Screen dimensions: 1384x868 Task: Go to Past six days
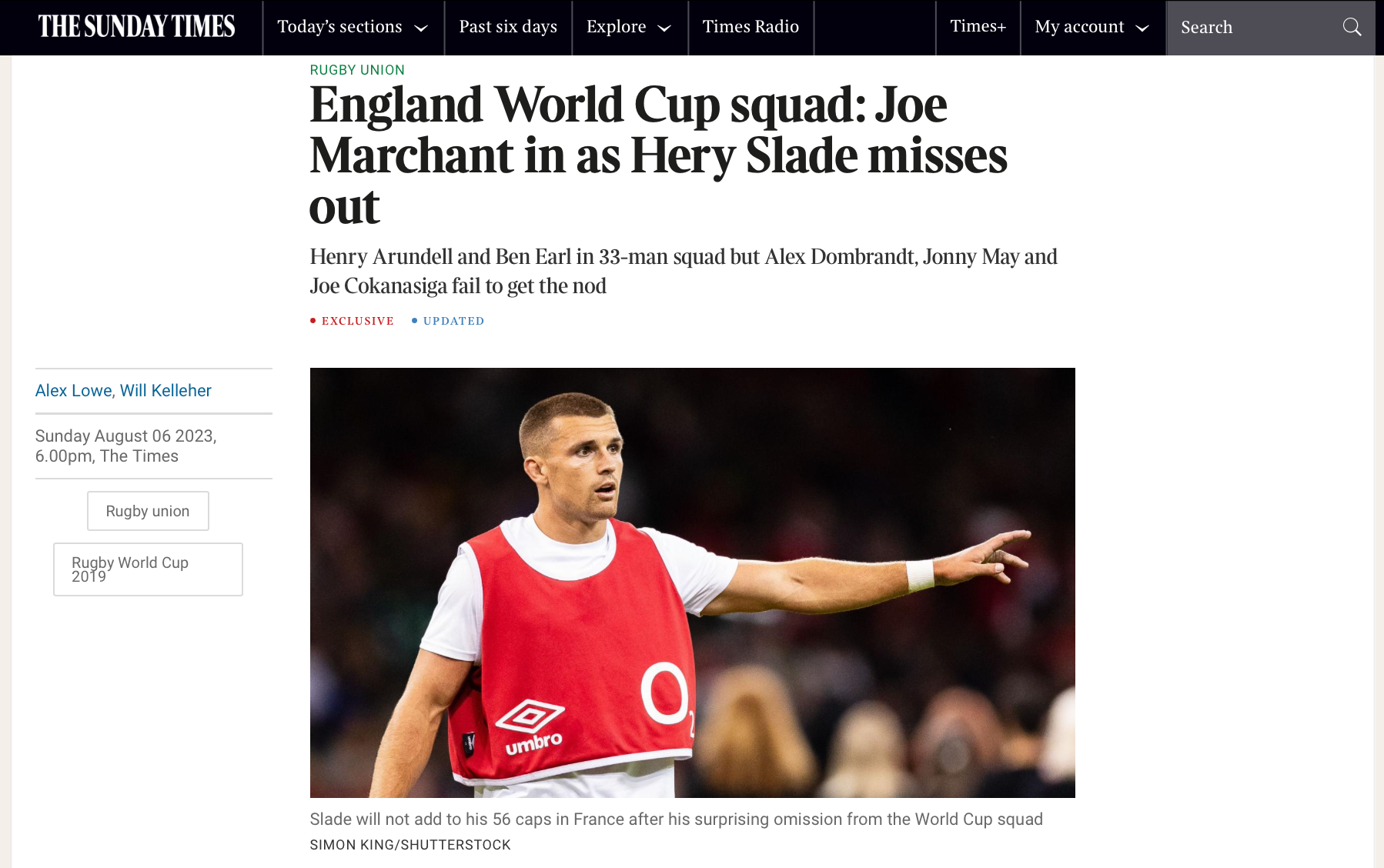click(508, 27)
